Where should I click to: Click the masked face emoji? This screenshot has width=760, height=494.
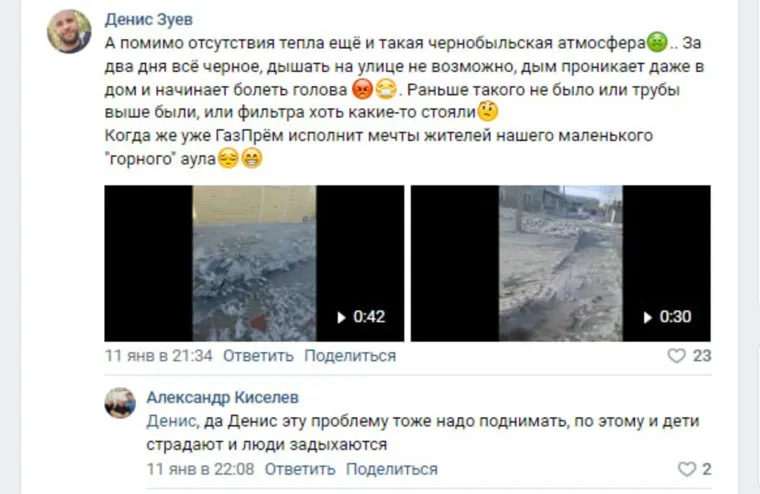coord(386,89)
